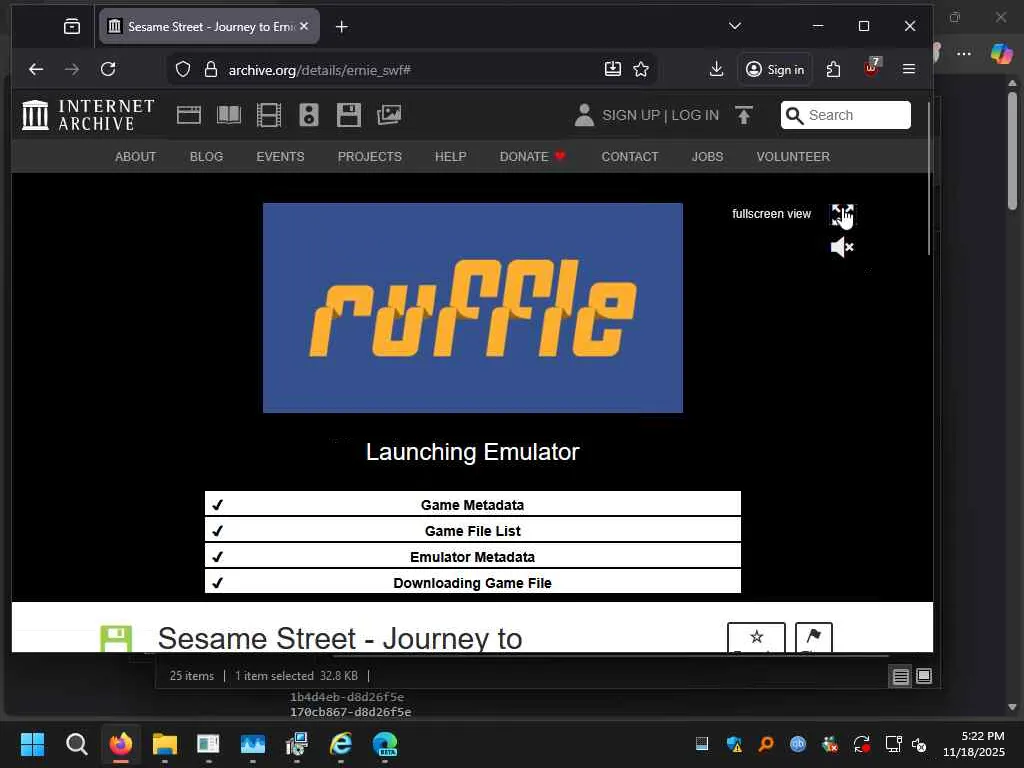
Task: Open Wayback Machine web icon
Action: (189, 115)
